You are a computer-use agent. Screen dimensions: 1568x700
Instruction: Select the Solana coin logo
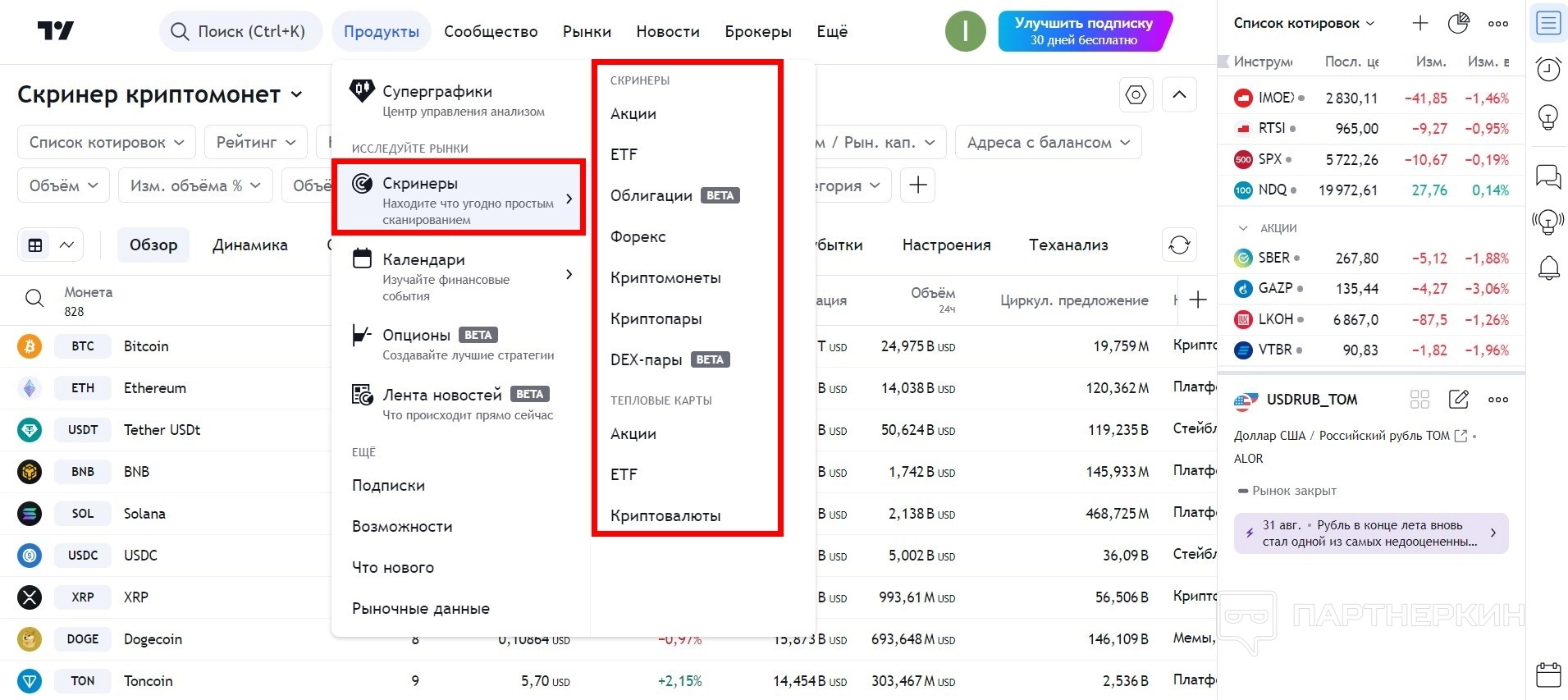tap(30, 514)
